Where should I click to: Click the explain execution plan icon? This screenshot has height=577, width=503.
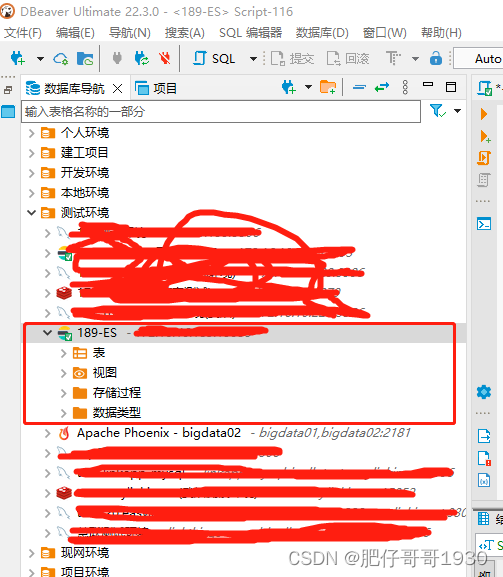coord(483,180)
